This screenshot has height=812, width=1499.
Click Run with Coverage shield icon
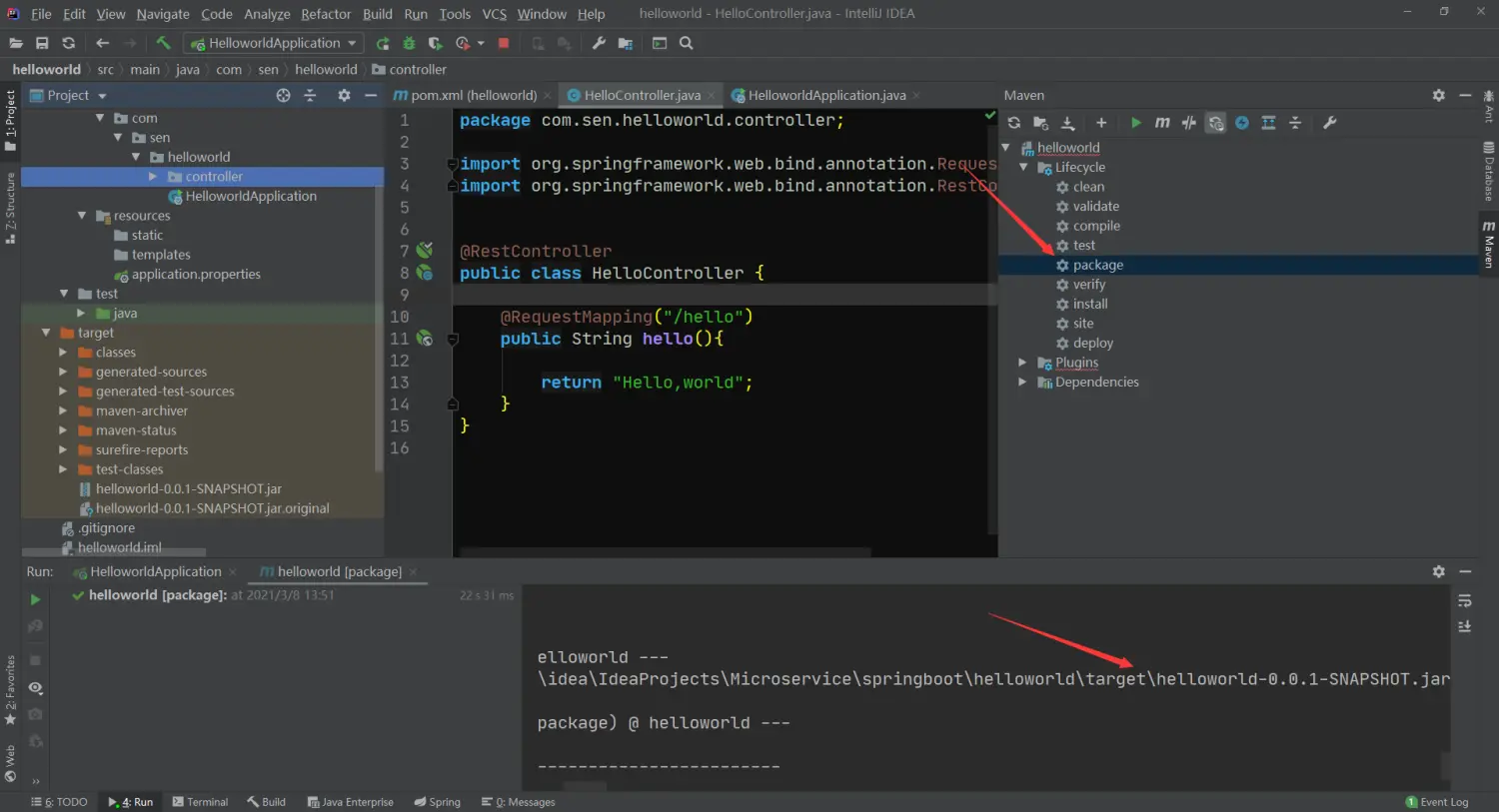point(435,43)
